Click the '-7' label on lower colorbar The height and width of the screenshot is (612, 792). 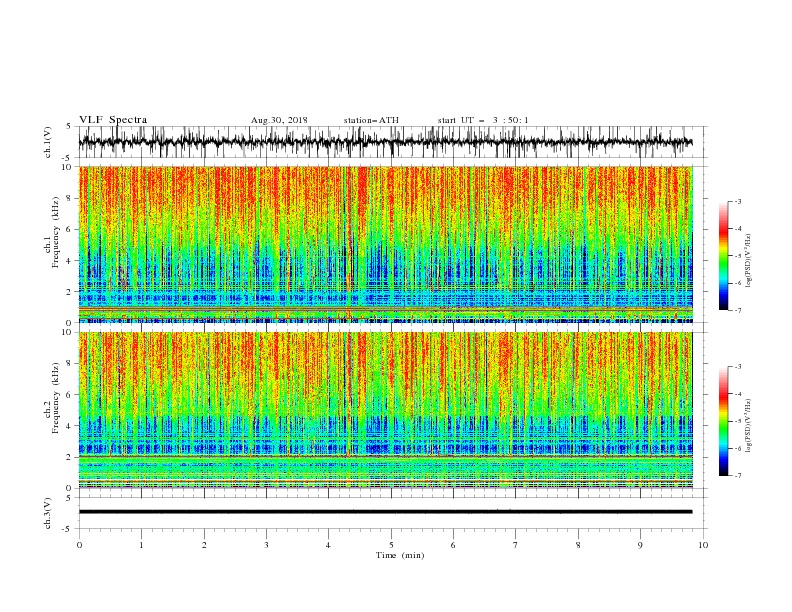[x=737, y=475]
